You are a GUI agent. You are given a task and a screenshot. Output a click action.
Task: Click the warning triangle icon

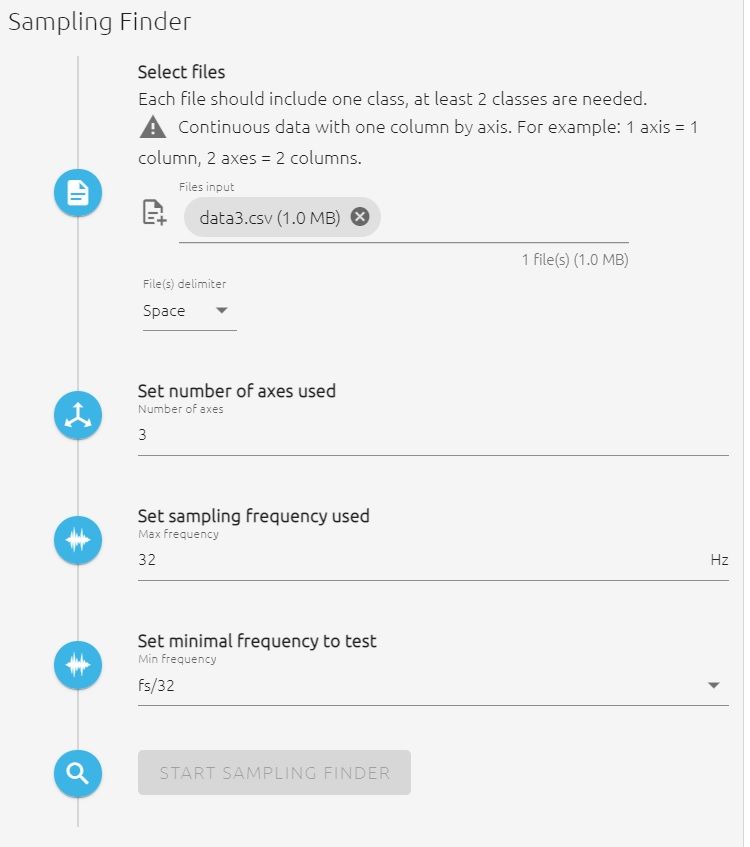[152, 127]
